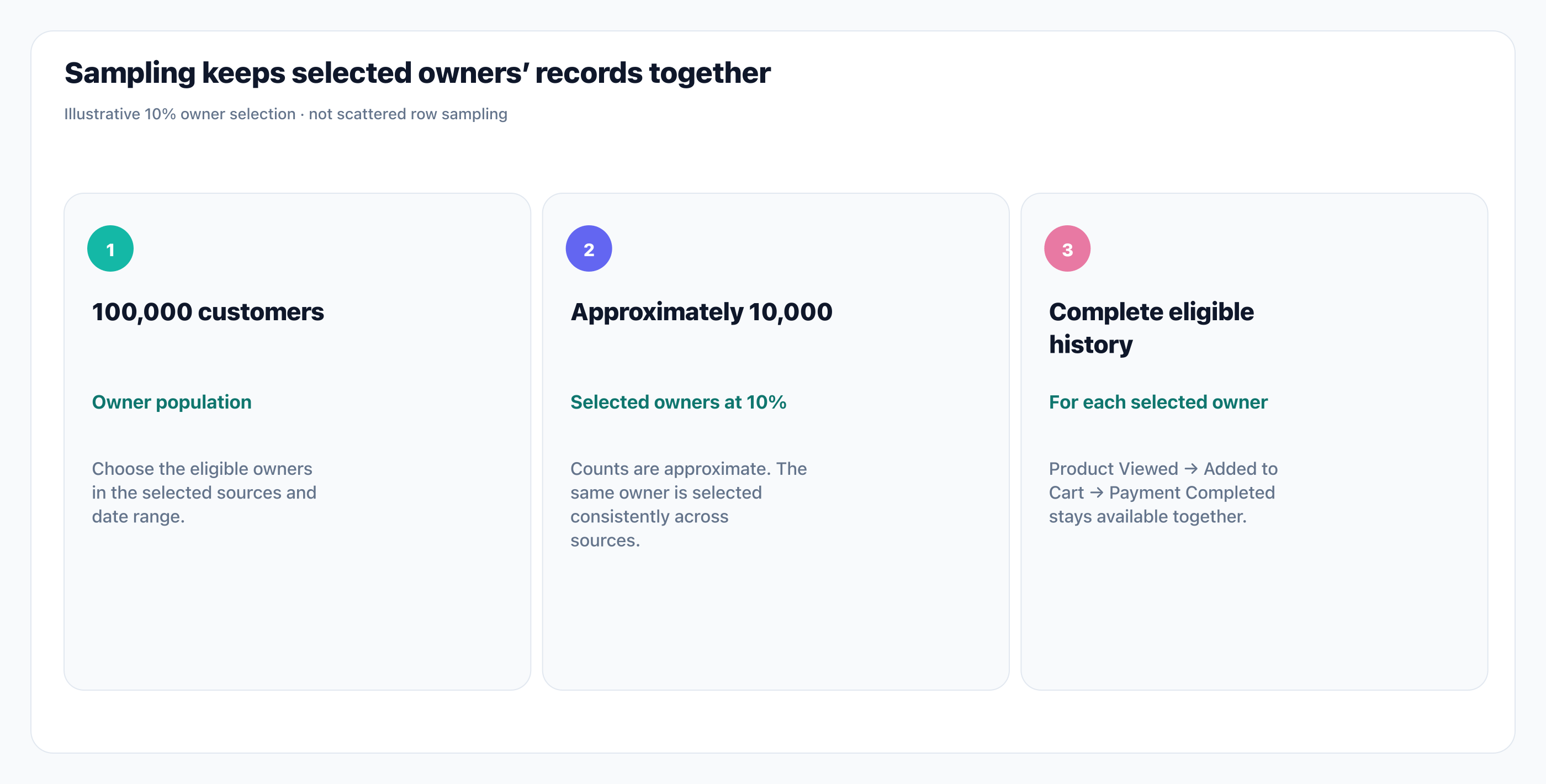Click the 'Complete eligible history' card title

click(1151, 329)
